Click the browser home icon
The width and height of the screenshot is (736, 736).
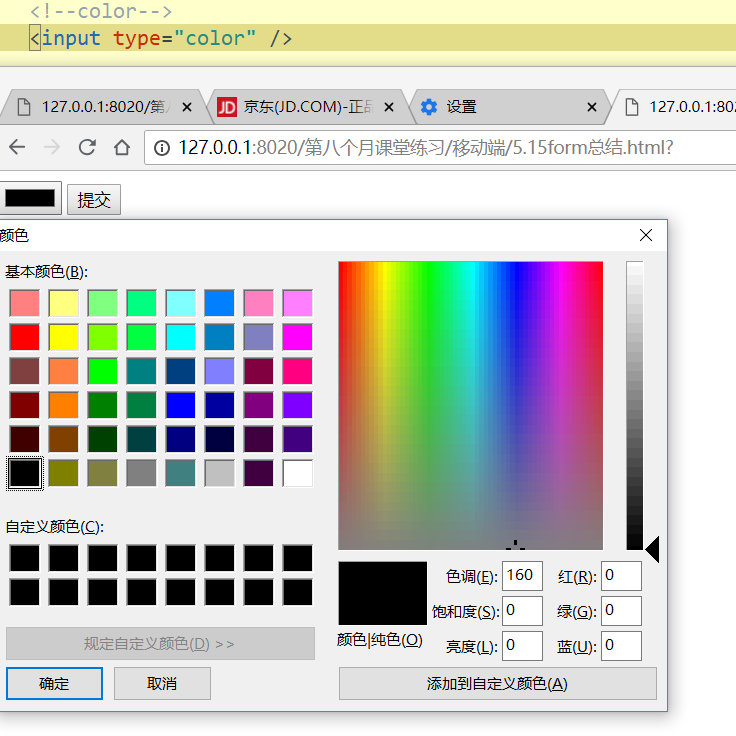tap(122, 148)
